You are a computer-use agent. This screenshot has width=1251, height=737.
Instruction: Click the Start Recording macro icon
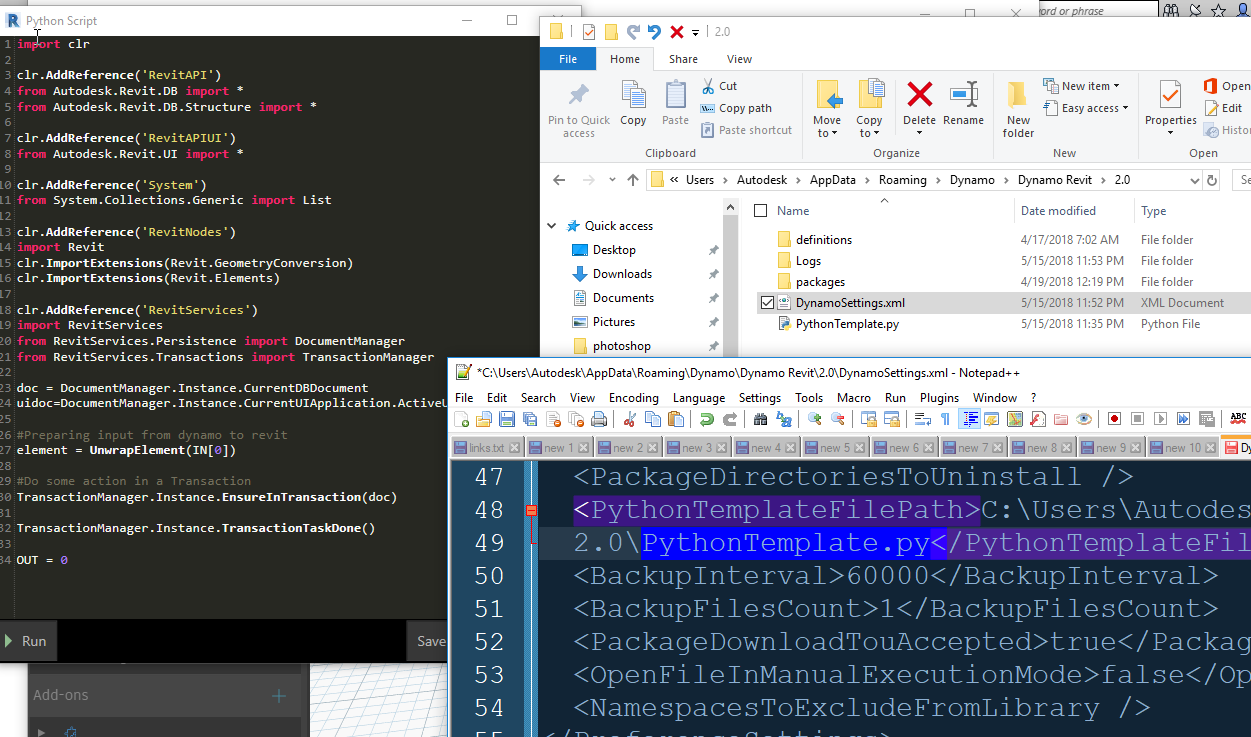[1113, 419]
